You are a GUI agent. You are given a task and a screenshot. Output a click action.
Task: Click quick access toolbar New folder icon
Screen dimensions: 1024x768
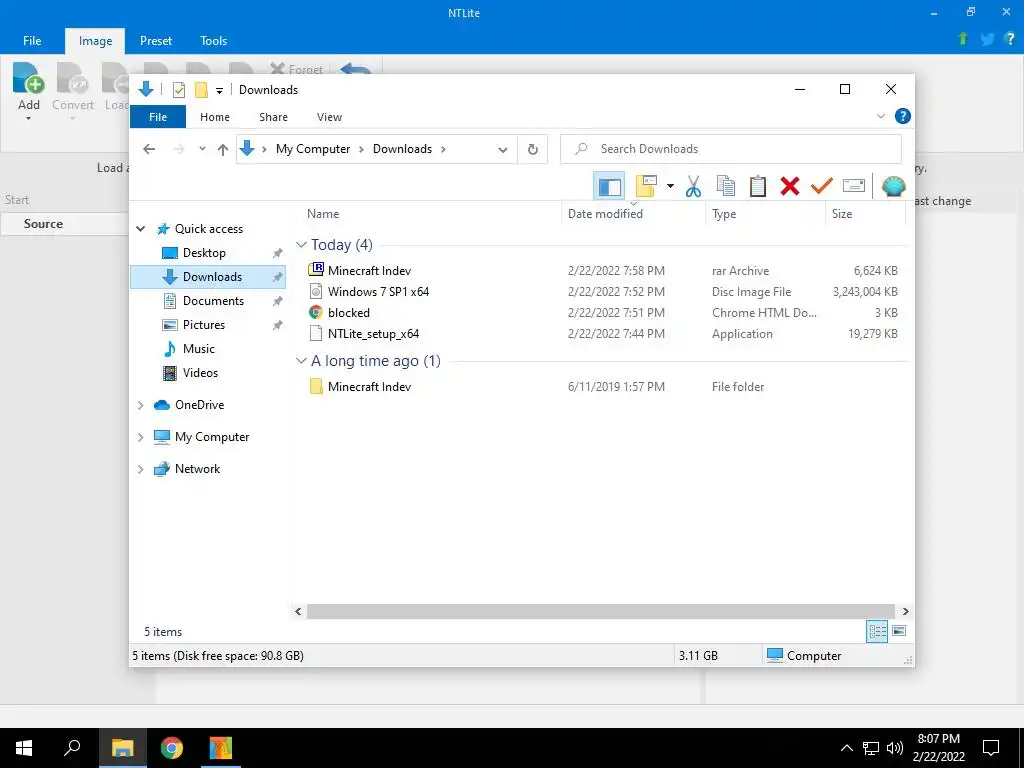coord(201,90)
